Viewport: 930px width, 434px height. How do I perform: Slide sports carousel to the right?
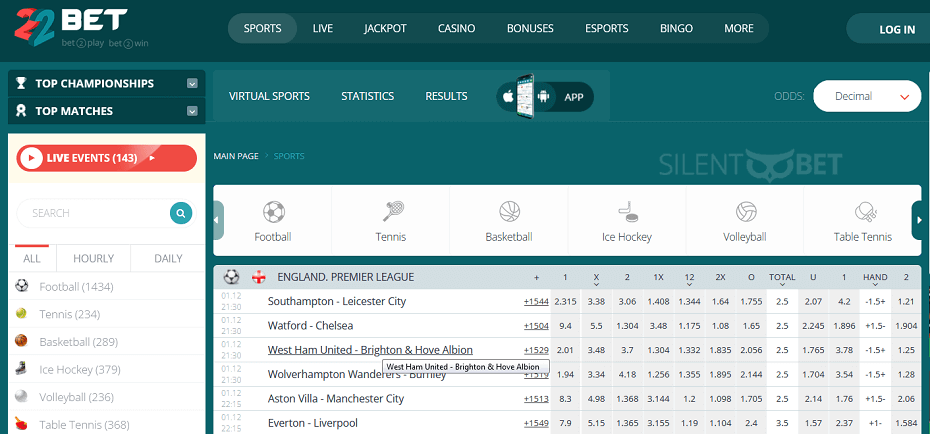pos(916,220)
